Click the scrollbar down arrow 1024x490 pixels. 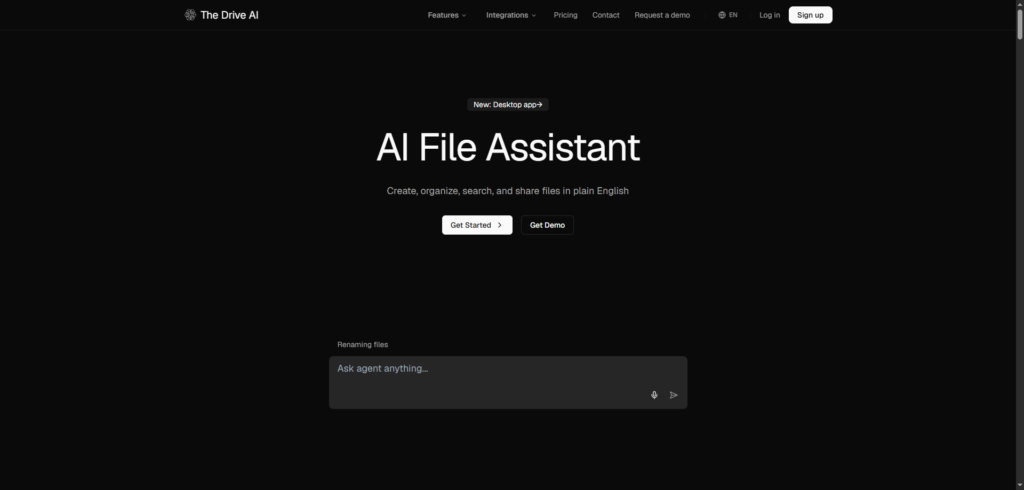point(1019,485)
